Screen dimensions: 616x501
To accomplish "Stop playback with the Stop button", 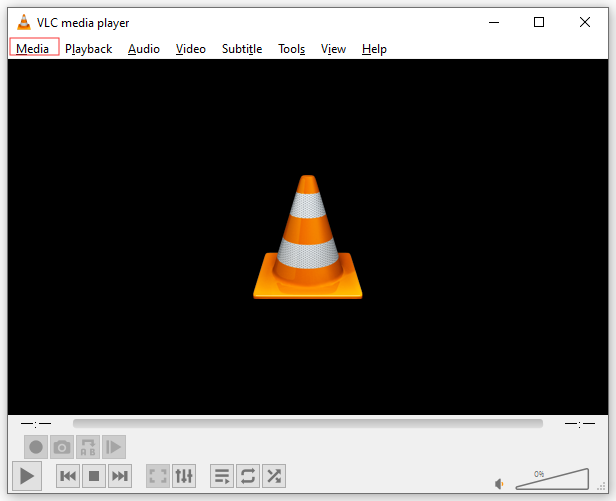I will (94, 476).
